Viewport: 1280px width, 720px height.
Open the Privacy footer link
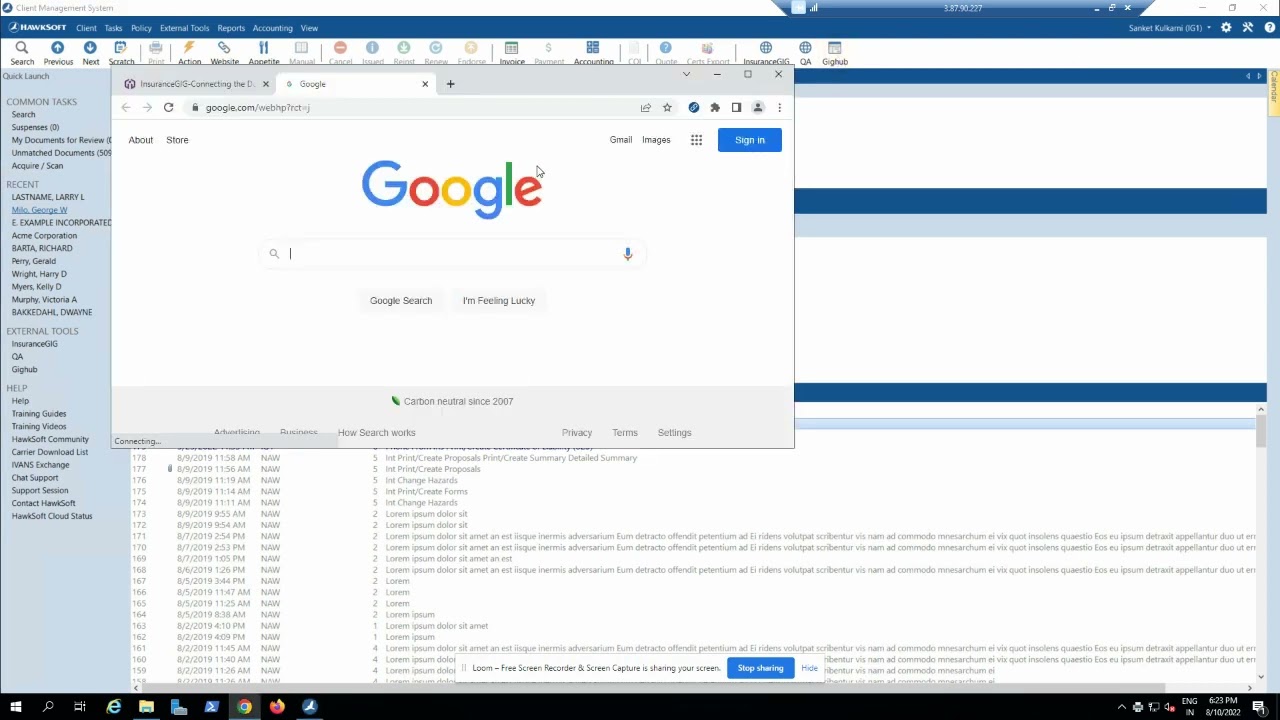(577, 433)
